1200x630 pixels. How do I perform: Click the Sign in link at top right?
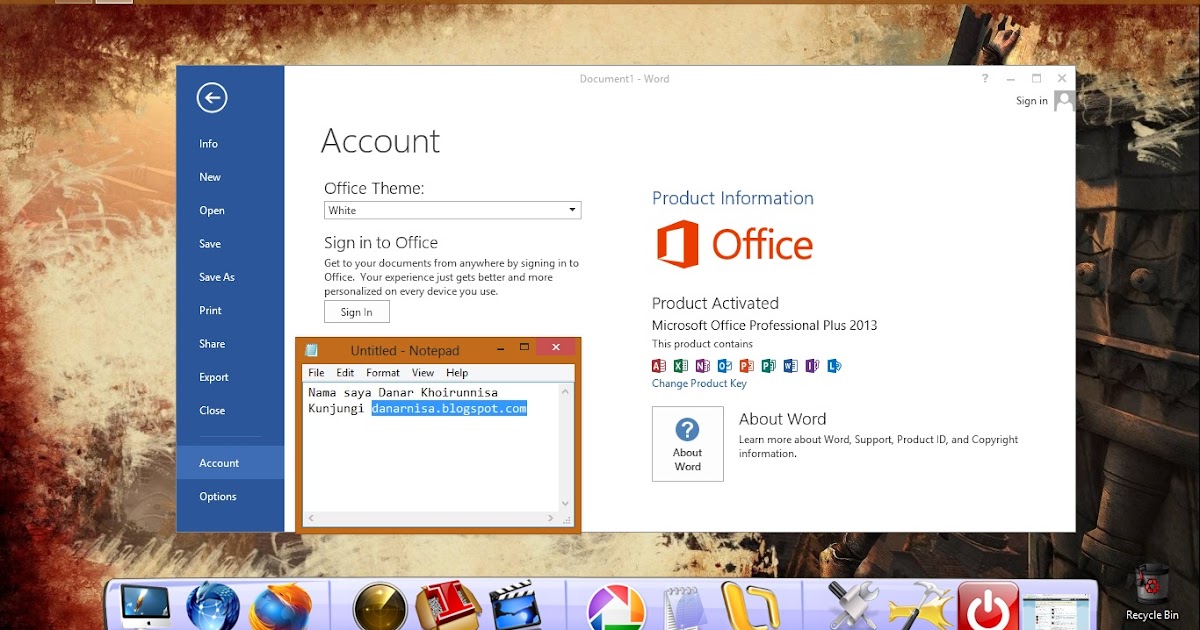(x=1032, y=100)
